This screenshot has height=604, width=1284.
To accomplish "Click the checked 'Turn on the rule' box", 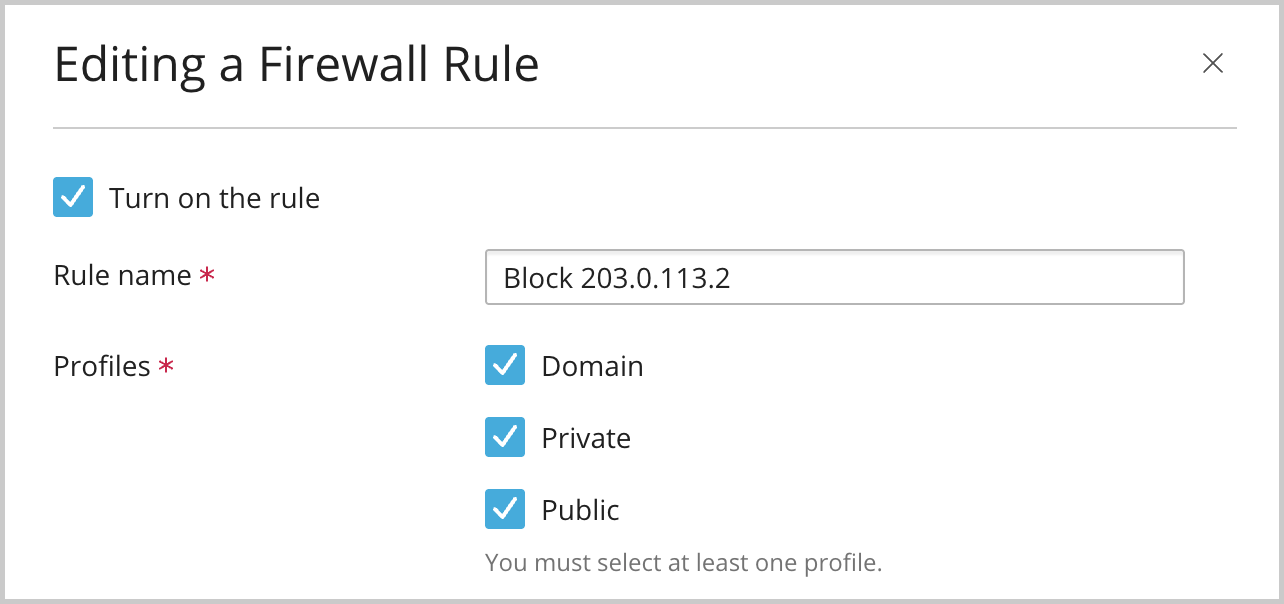I will [72, 197].
